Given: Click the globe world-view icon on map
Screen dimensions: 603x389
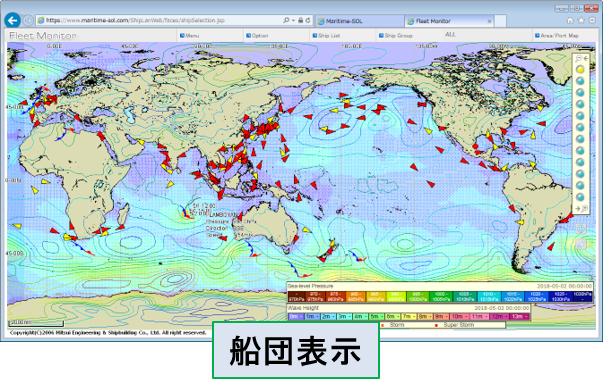Looking at the screenshot, I should [581, 229].
